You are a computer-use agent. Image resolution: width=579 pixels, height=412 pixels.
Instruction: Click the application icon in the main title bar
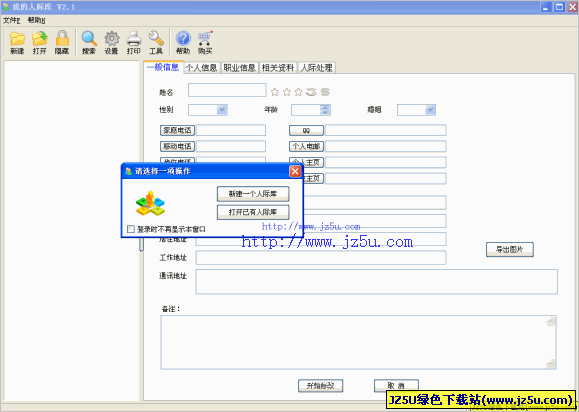pyautogui.click(x=6, y=7)
